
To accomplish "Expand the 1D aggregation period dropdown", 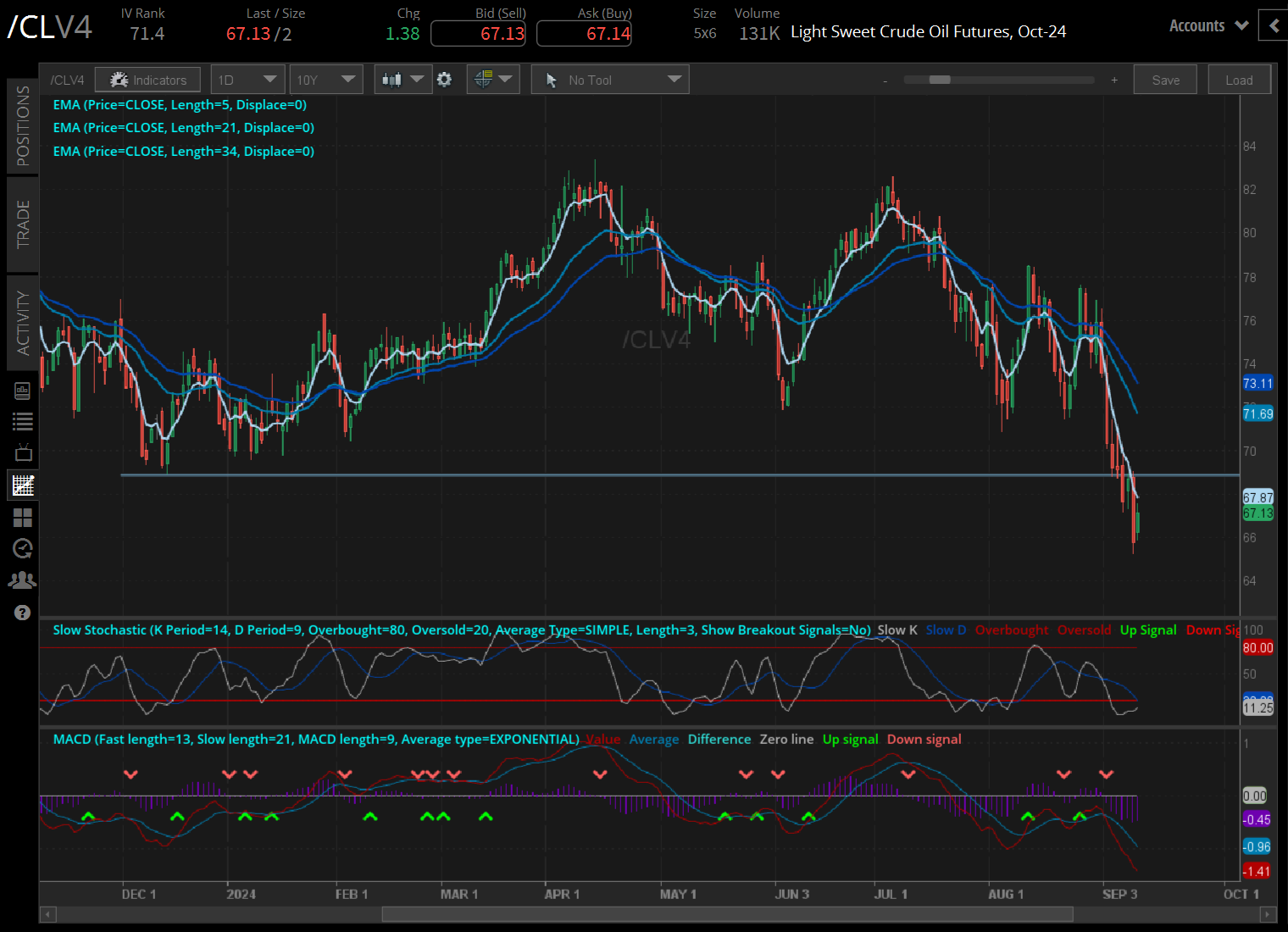I will point(247,80).
